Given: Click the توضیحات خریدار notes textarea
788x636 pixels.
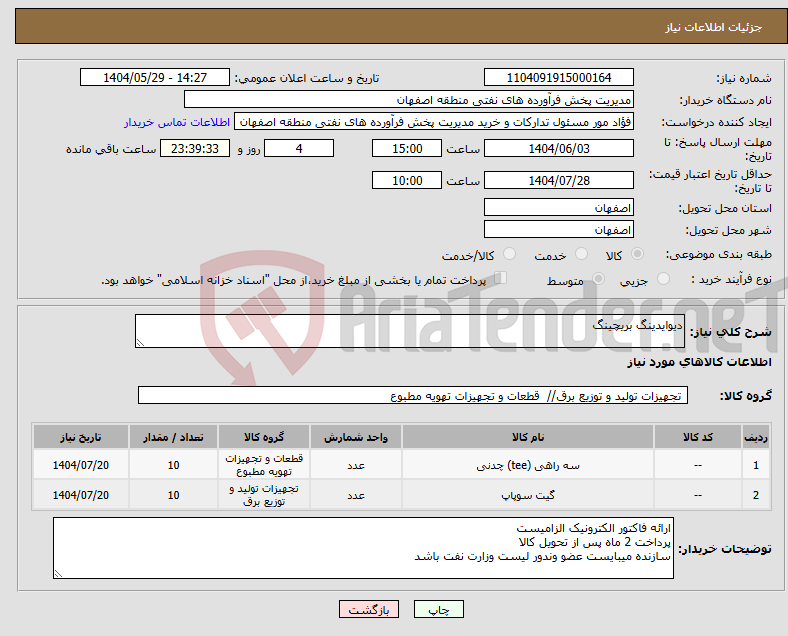Looking at the screenshot, I should coord(363,548).
